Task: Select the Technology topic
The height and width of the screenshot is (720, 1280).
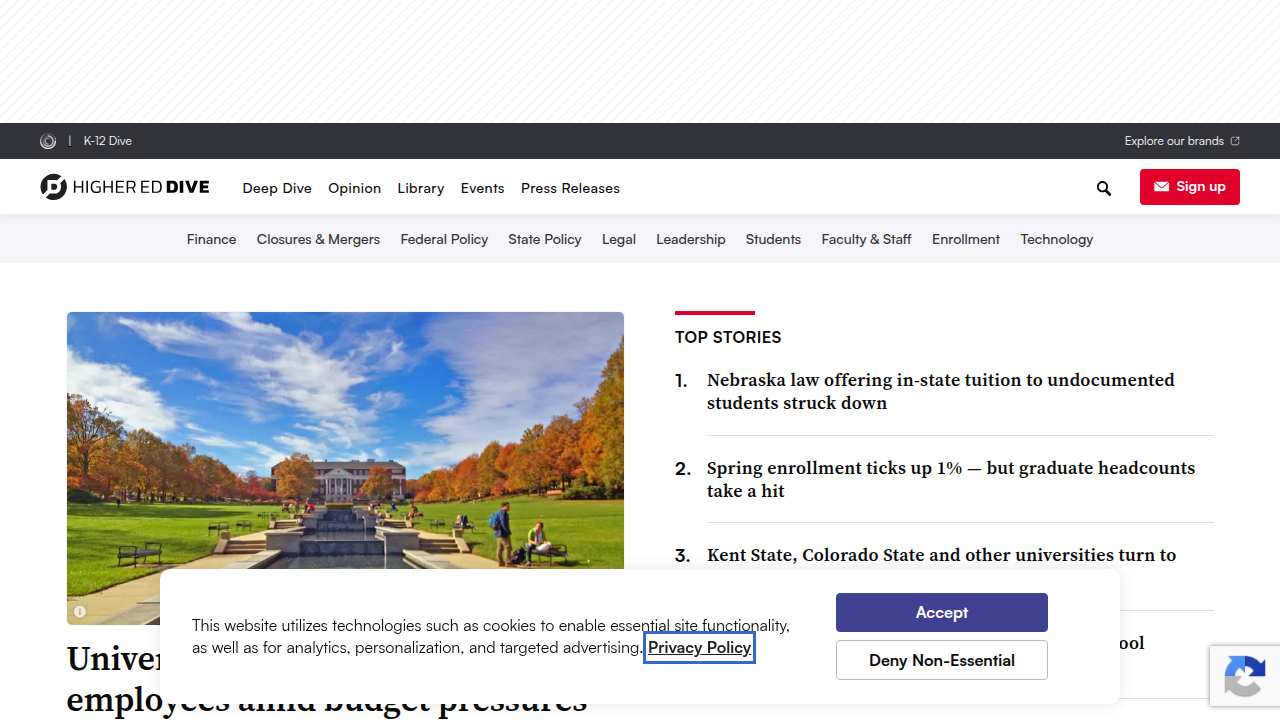Action: click(1057, 239)
